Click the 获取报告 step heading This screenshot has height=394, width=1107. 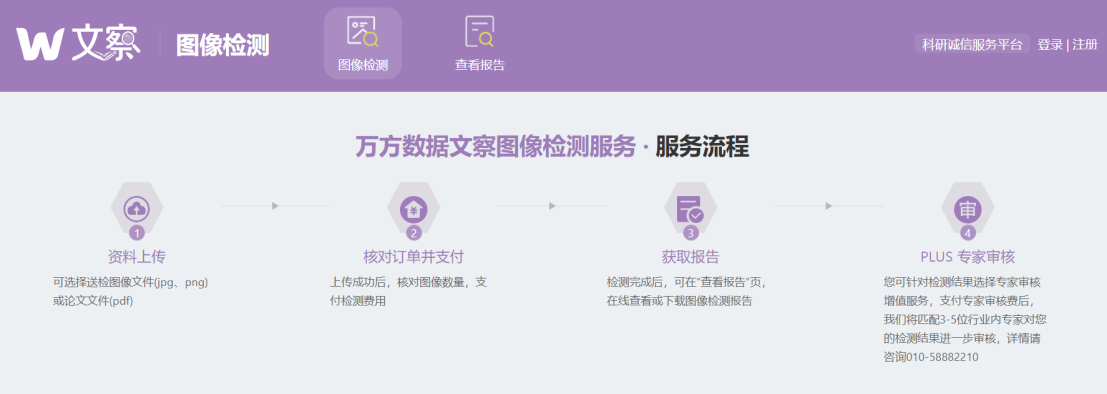click(x=690, y=256)
